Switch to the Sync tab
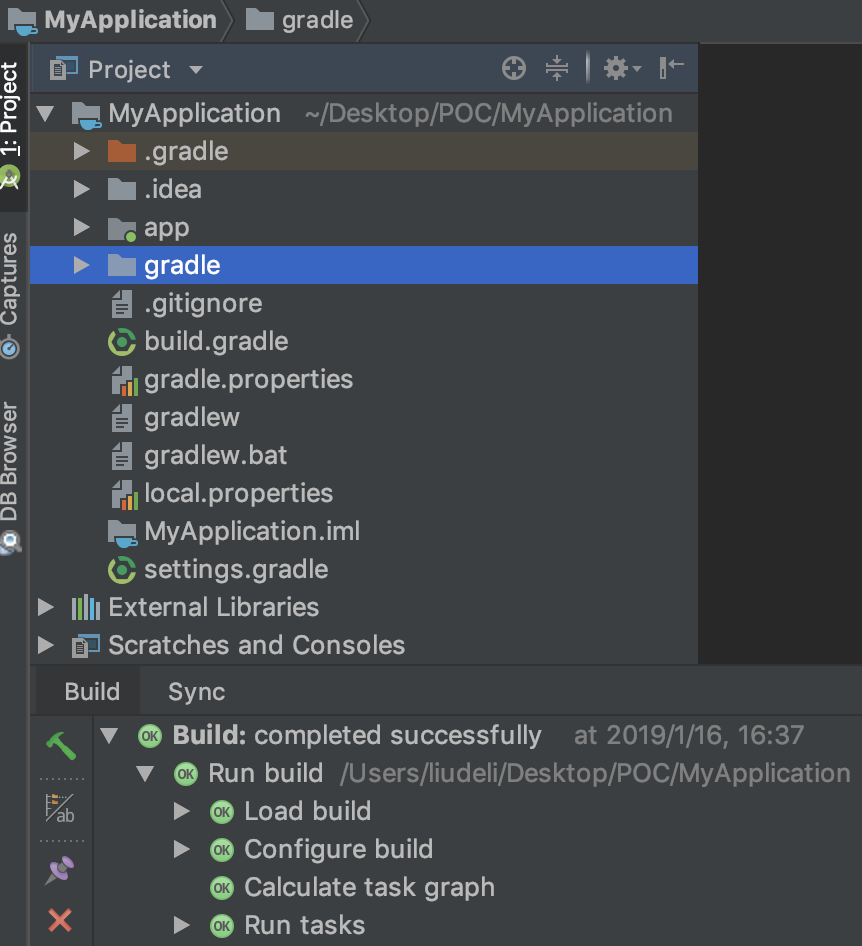The width and height of the screenshot is (862, 946). [196, 692]
